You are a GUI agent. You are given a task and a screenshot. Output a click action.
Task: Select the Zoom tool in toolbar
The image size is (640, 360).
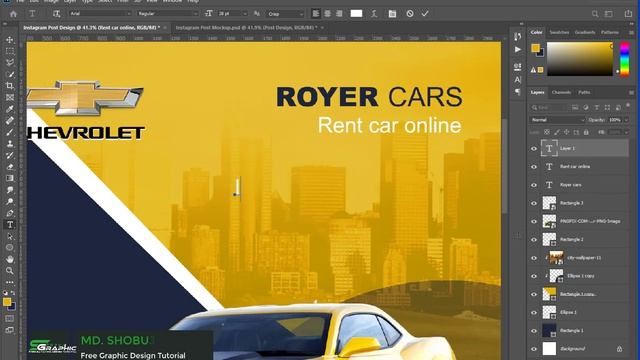click(x=10, y=271)
